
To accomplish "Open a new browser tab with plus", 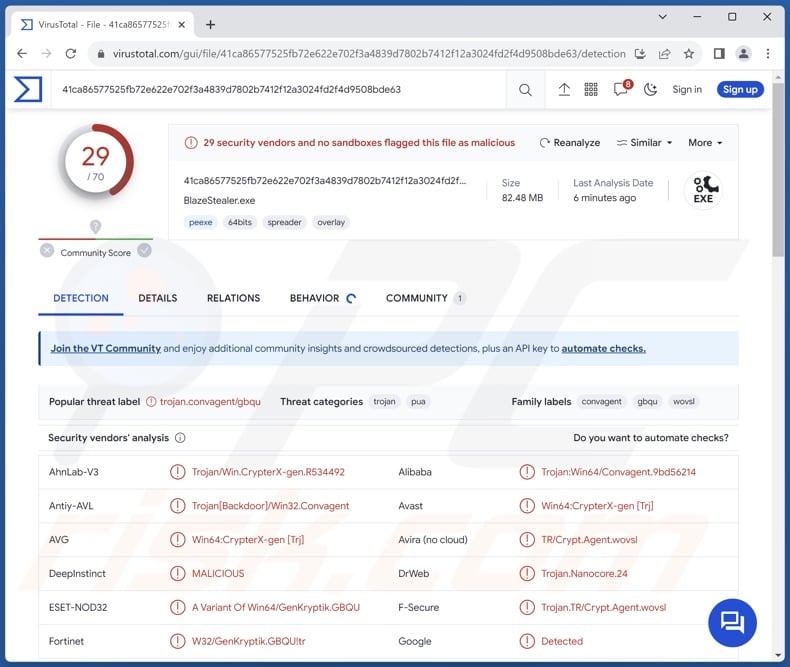I will tap(210, 25).
